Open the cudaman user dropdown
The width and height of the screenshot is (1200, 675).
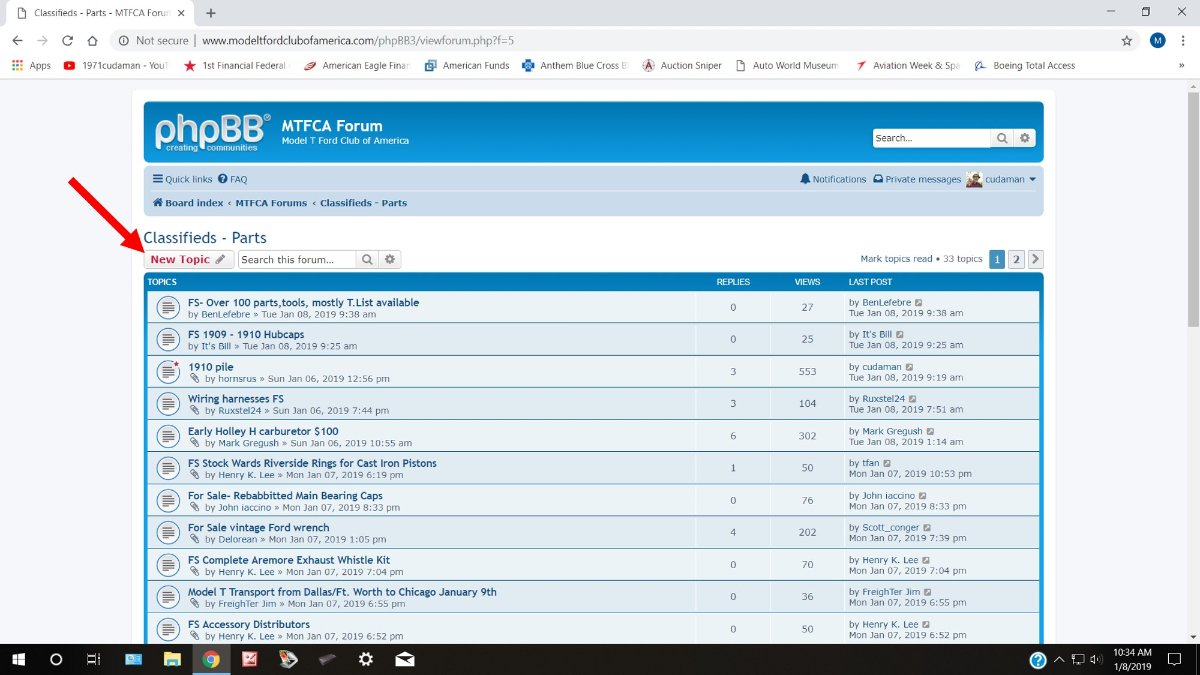click(x=1002, y=179)
